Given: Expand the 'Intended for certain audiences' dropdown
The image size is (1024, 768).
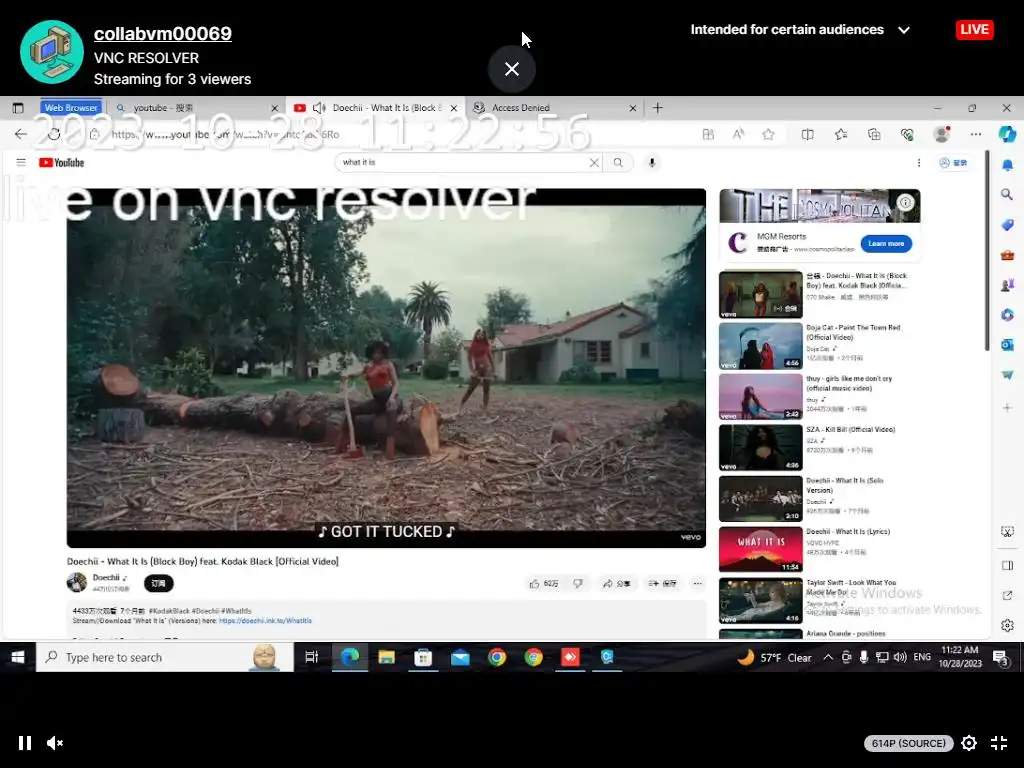Looking at the screenshot, I should coord(800,29).
